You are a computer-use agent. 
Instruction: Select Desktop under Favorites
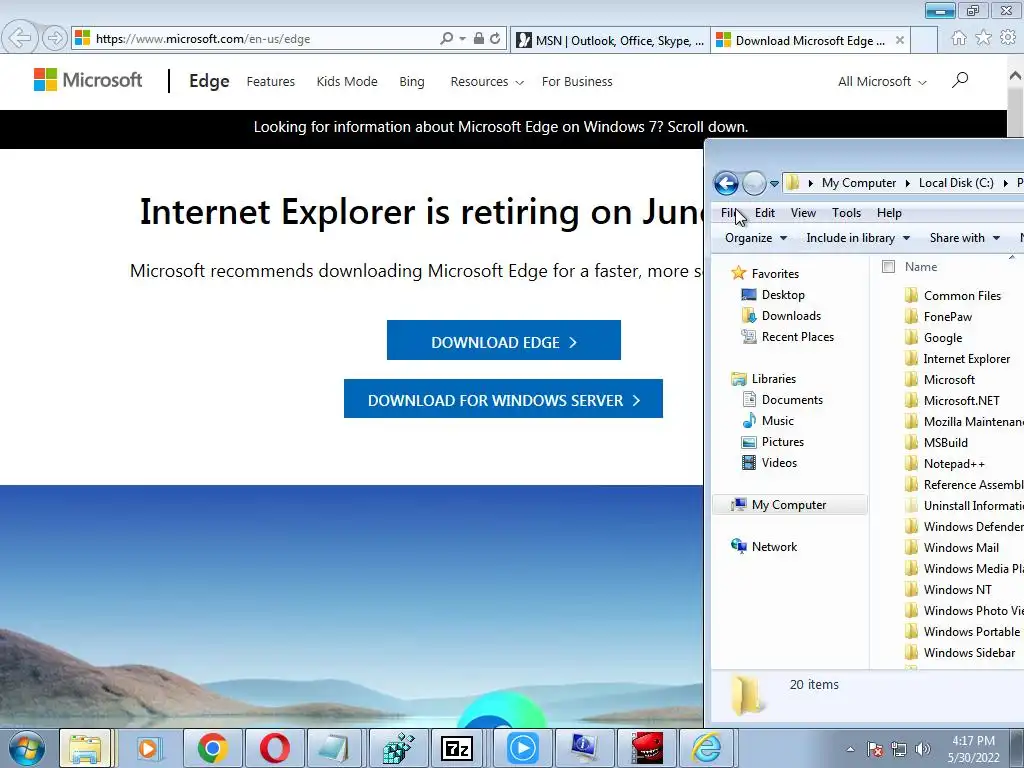tap(783, 295)
